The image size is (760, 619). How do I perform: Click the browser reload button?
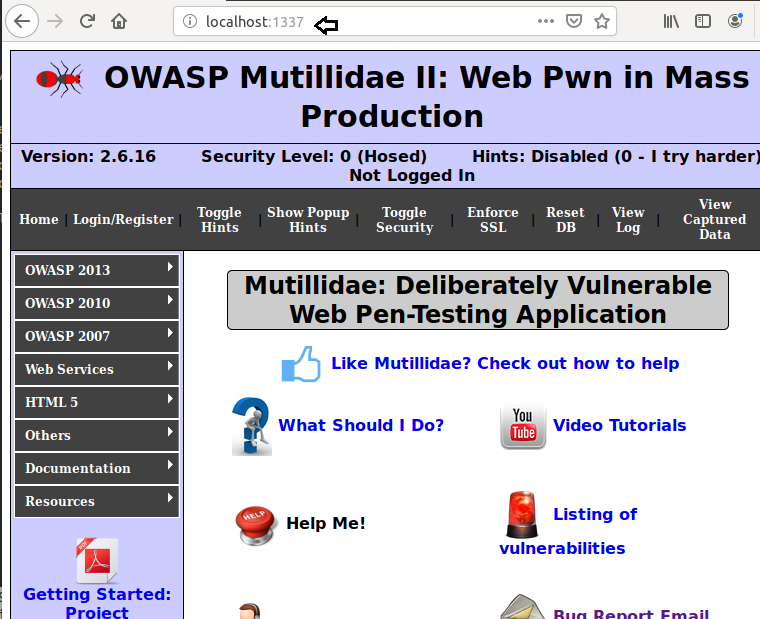(87, 21)
